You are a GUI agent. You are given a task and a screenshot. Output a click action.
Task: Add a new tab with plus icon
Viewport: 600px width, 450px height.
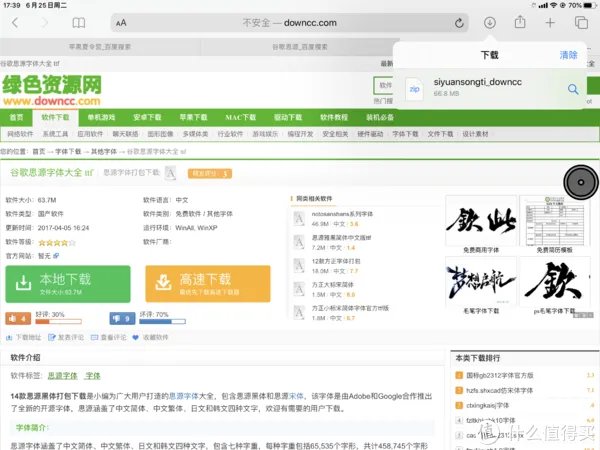[550, 23]
